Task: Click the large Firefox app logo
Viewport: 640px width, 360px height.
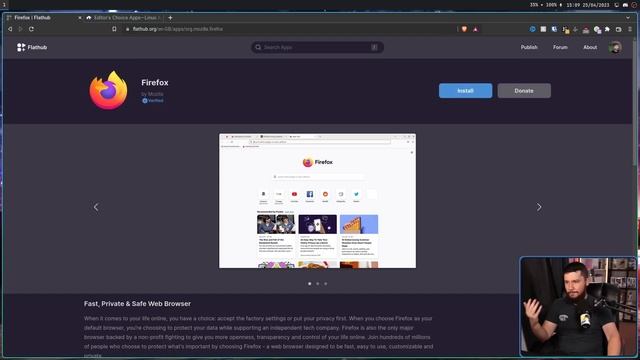Action: (108, 90)
